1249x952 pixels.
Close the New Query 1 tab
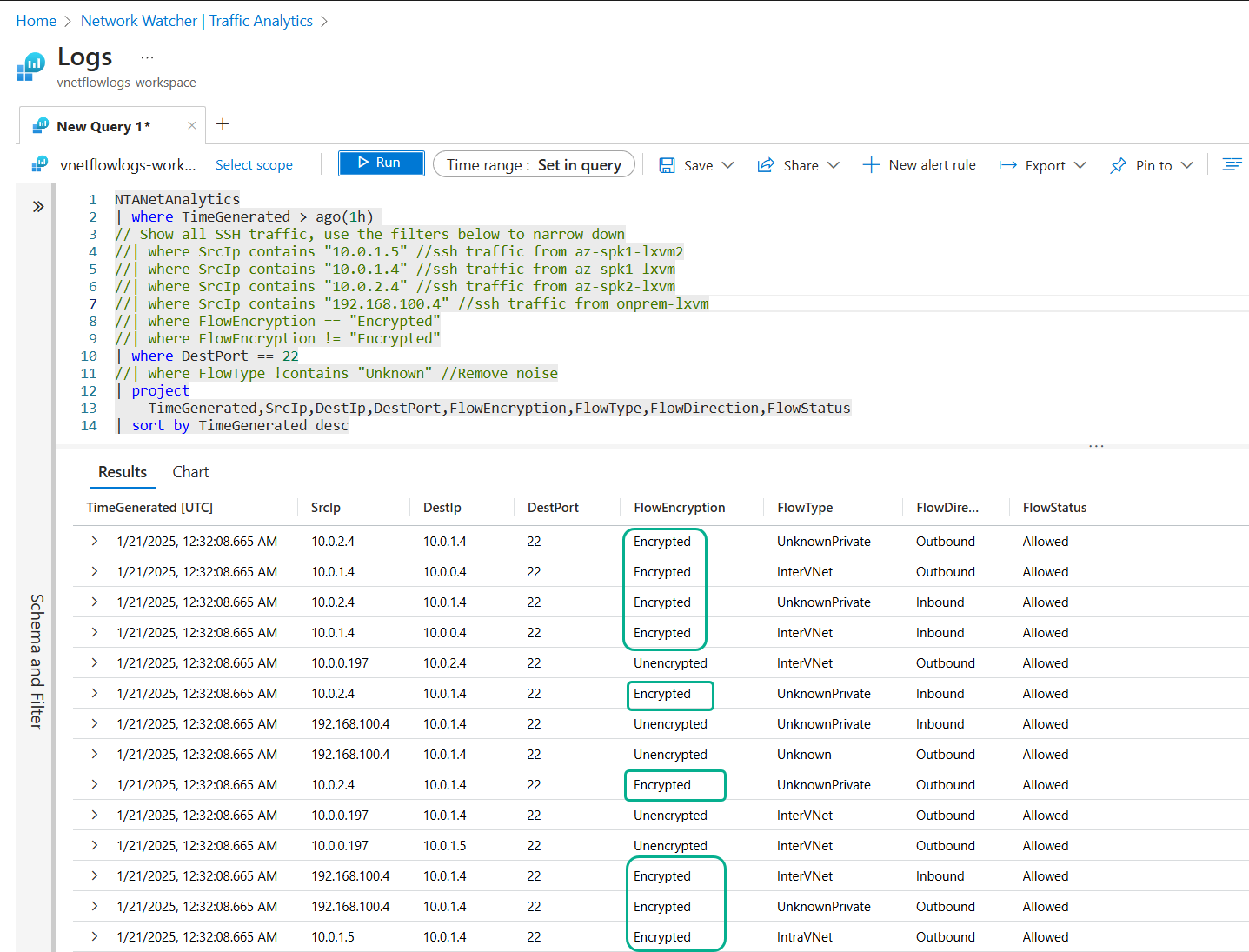coord(192,126)
